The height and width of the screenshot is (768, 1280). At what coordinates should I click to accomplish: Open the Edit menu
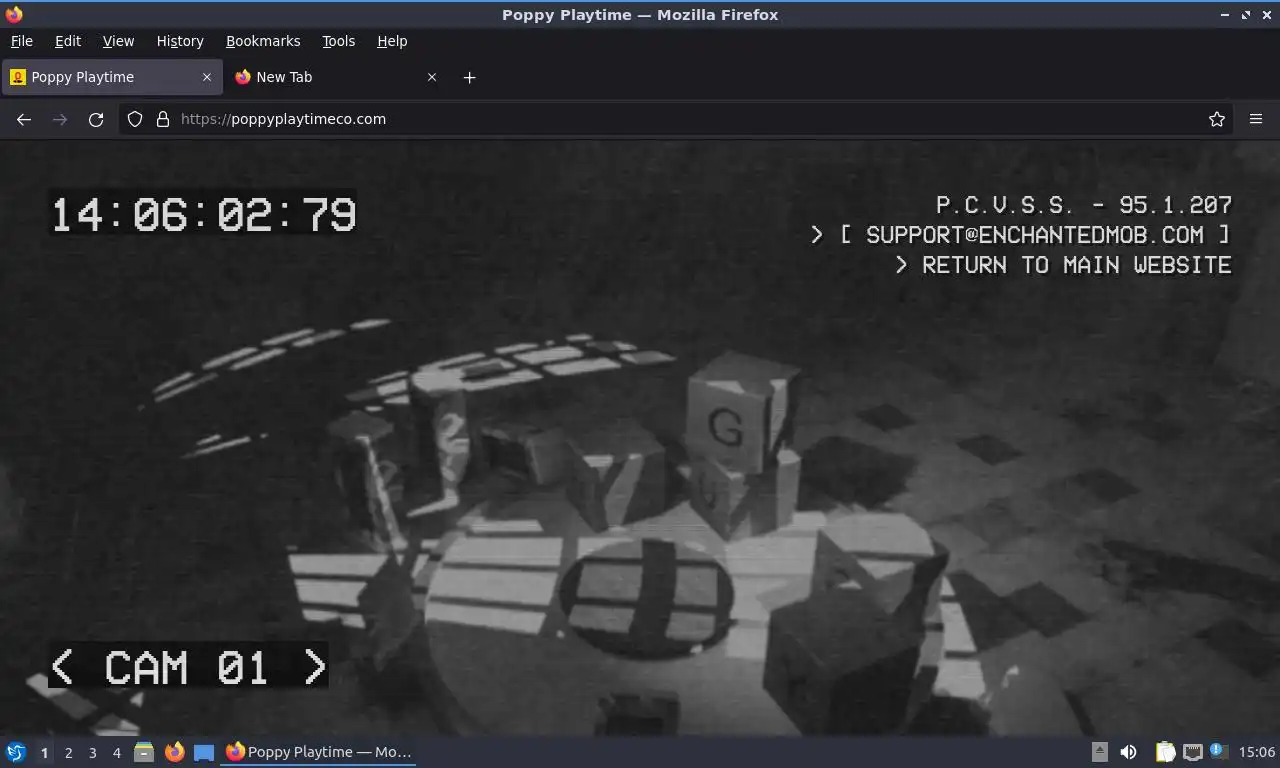tap(68, 41)
